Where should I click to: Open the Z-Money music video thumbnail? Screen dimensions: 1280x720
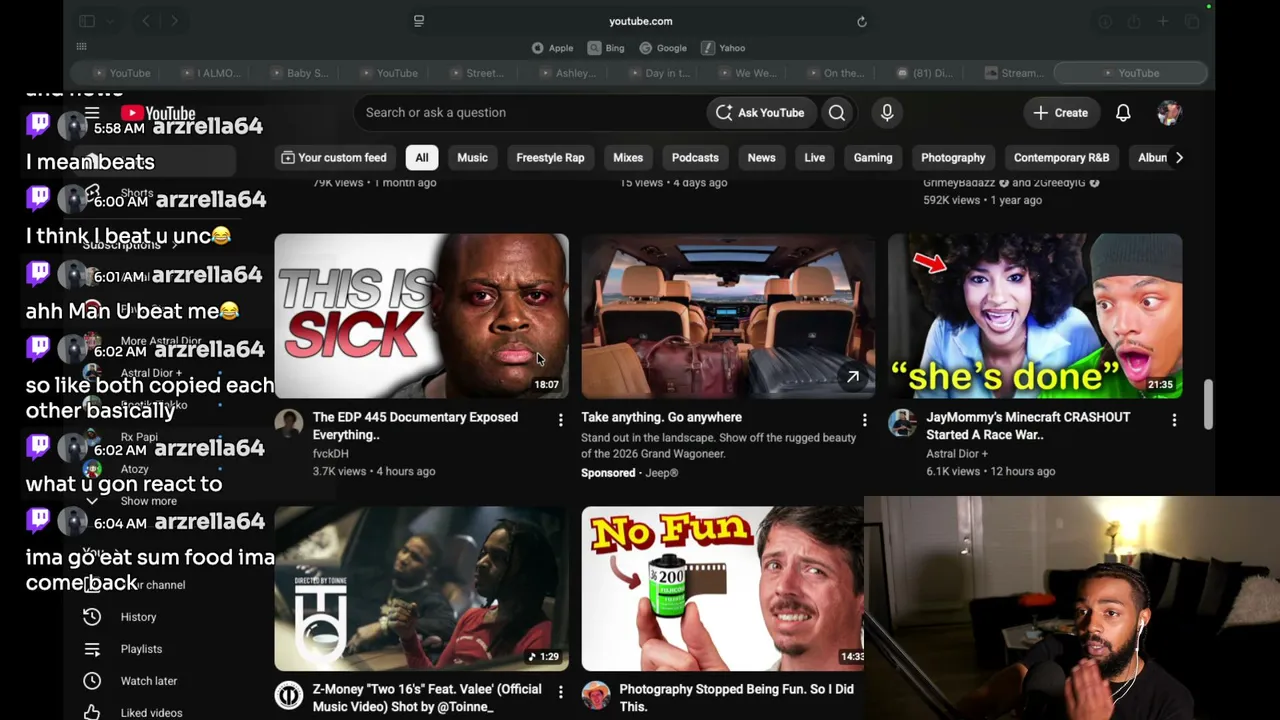pos(422,588)
